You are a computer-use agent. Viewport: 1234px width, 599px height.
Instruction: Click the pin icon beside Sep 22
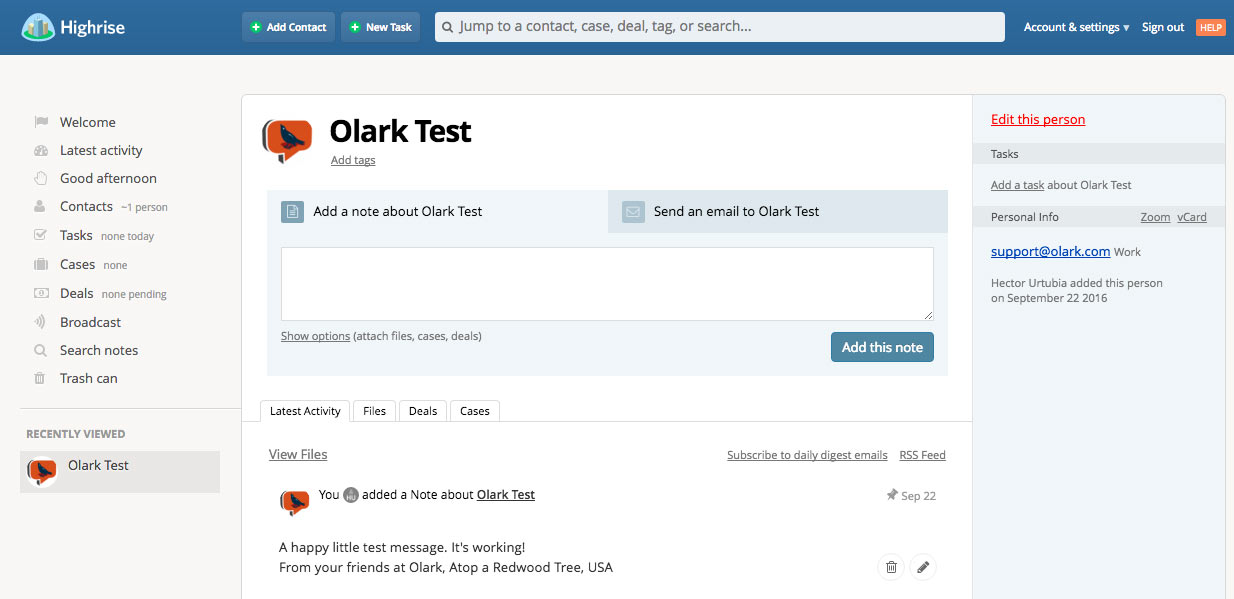pos(891,495)
